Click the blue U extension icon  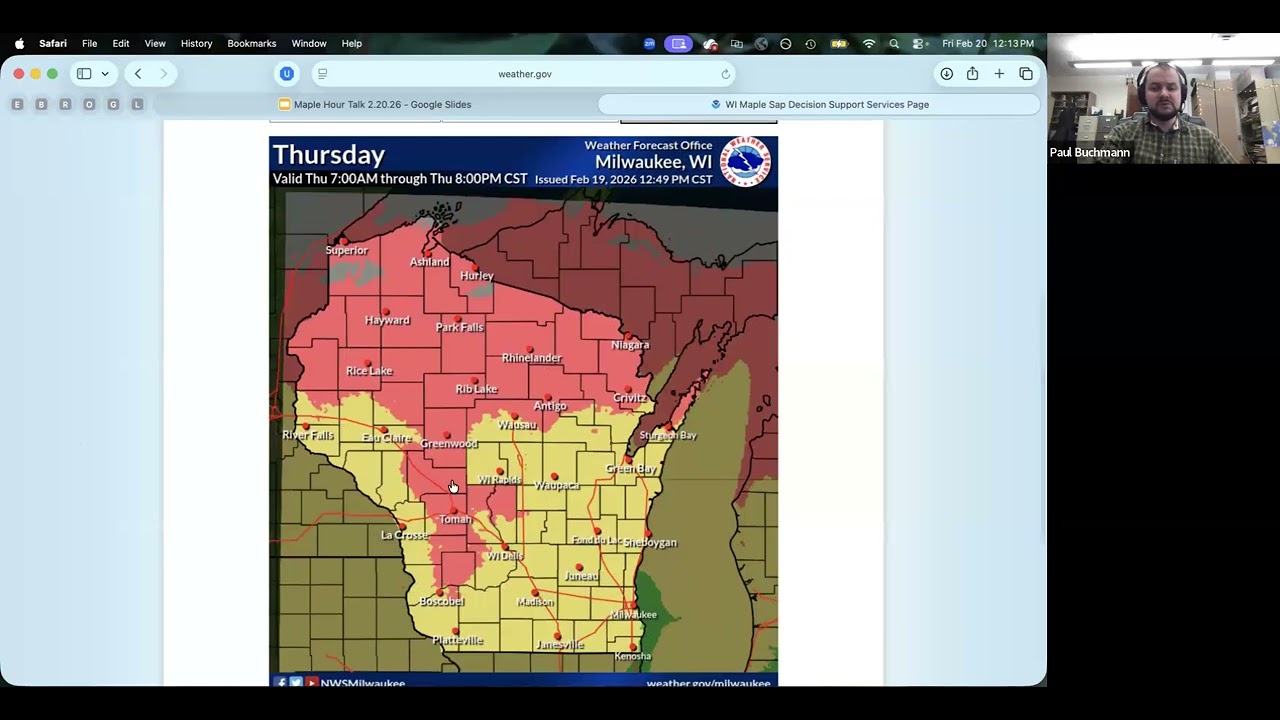click(x=287, y=73)
